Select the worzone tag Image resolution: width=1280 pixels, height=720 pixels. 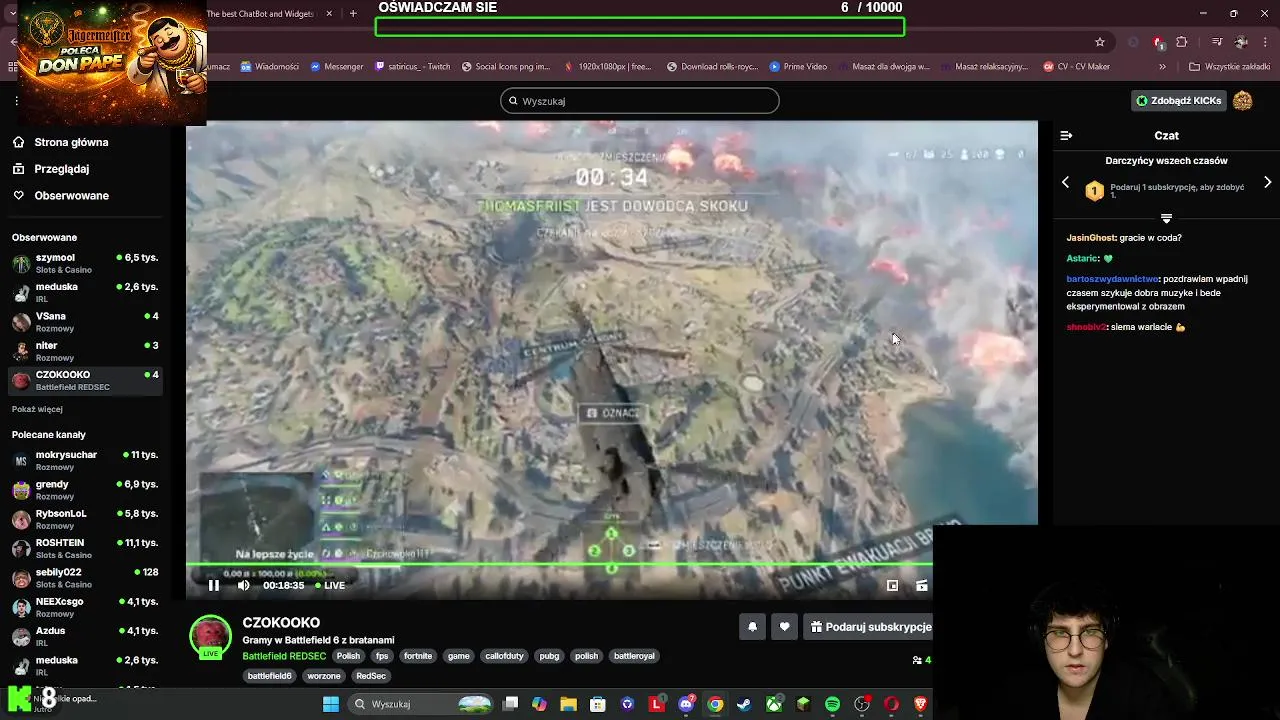pyautogui.click(x=323, y=676)
